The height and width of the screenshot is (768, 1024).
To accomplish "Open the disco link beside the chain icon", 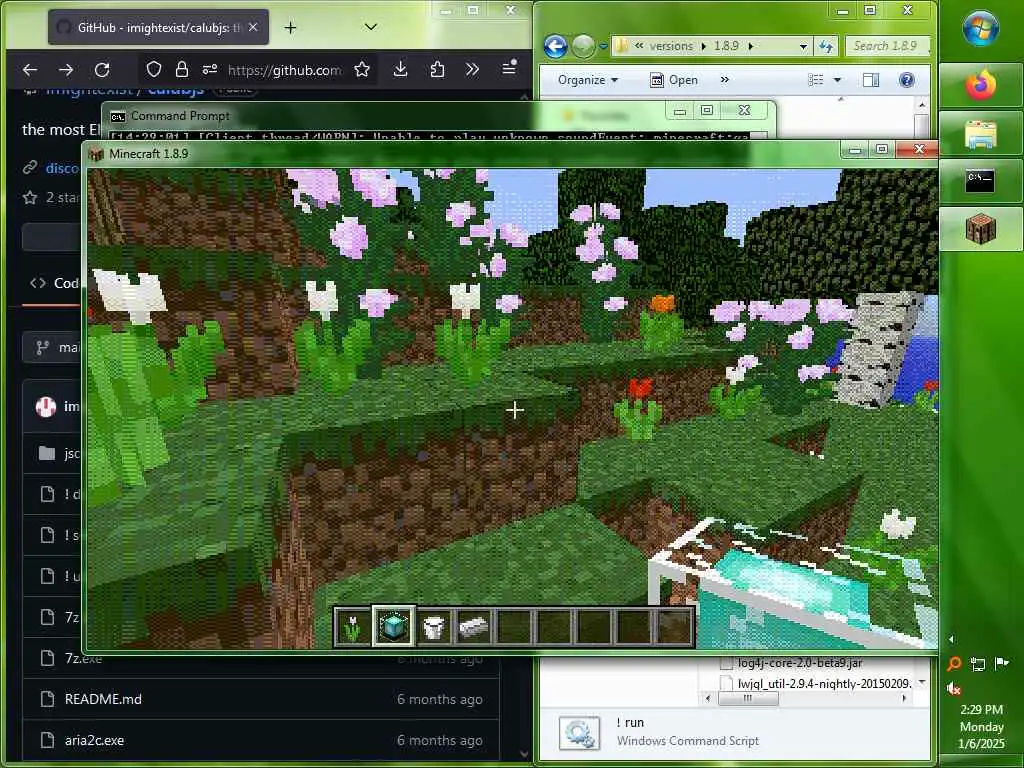I will coord(62,168).
